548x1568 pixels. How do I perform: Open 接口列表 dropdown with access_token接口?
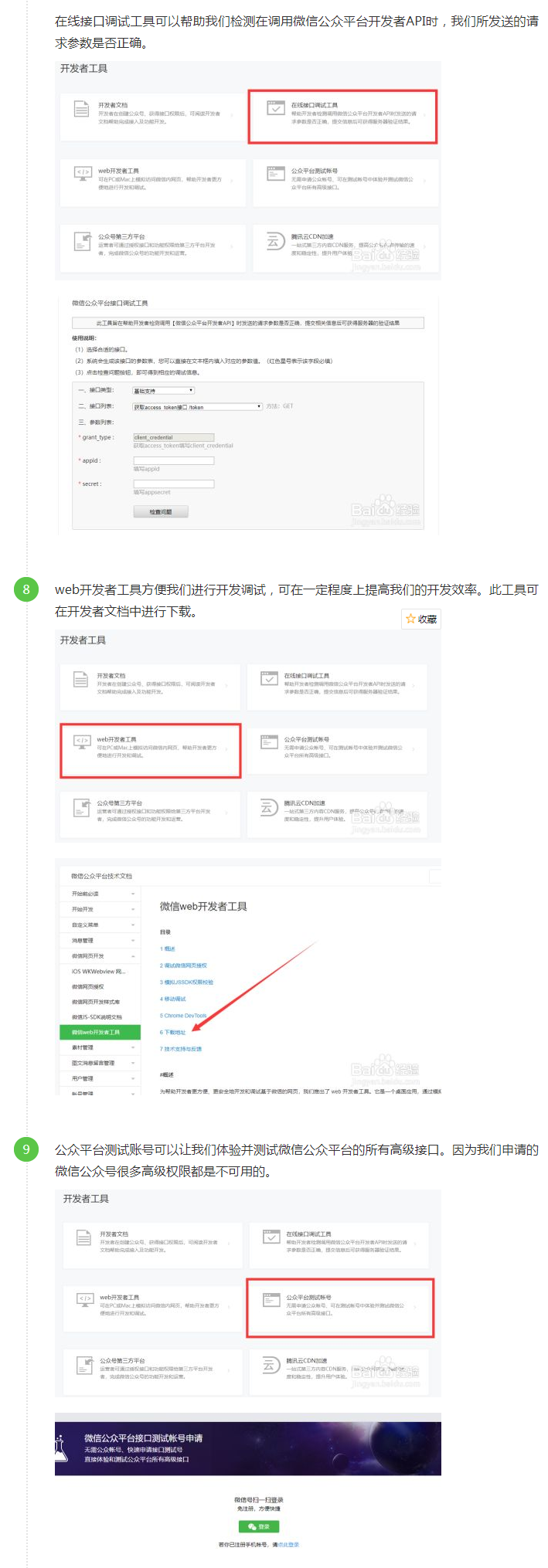[198, 406]
